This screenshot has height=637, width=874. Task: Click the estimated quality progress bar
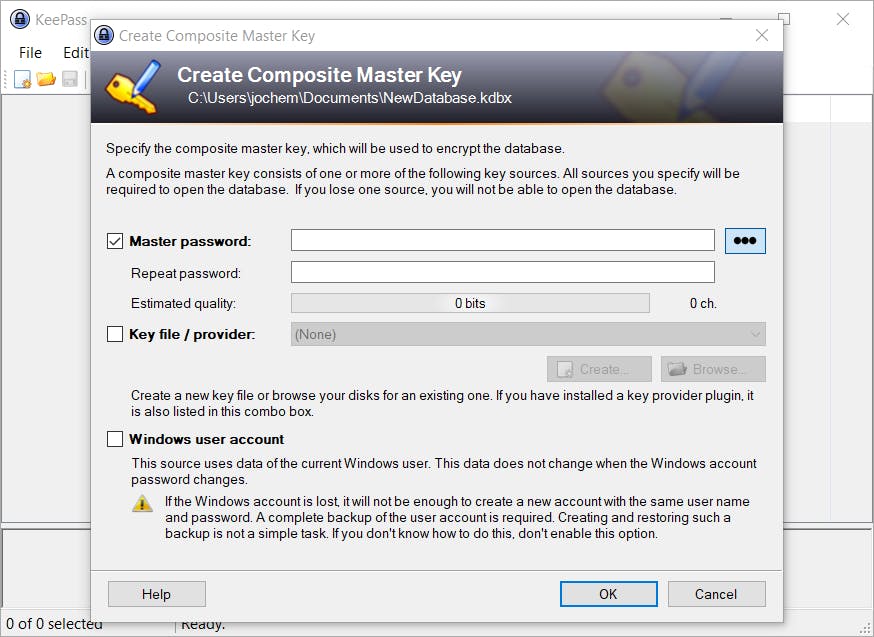coord(470,303)
